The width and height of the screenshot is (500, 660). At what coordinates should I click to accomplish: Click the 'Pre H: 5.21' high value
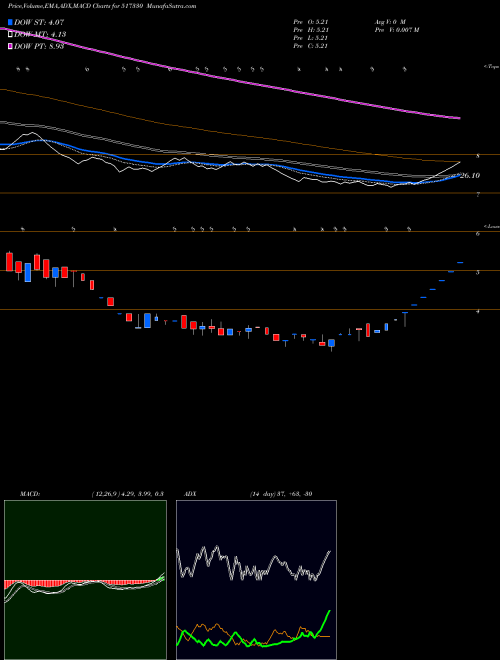click(x=311, y=30)
